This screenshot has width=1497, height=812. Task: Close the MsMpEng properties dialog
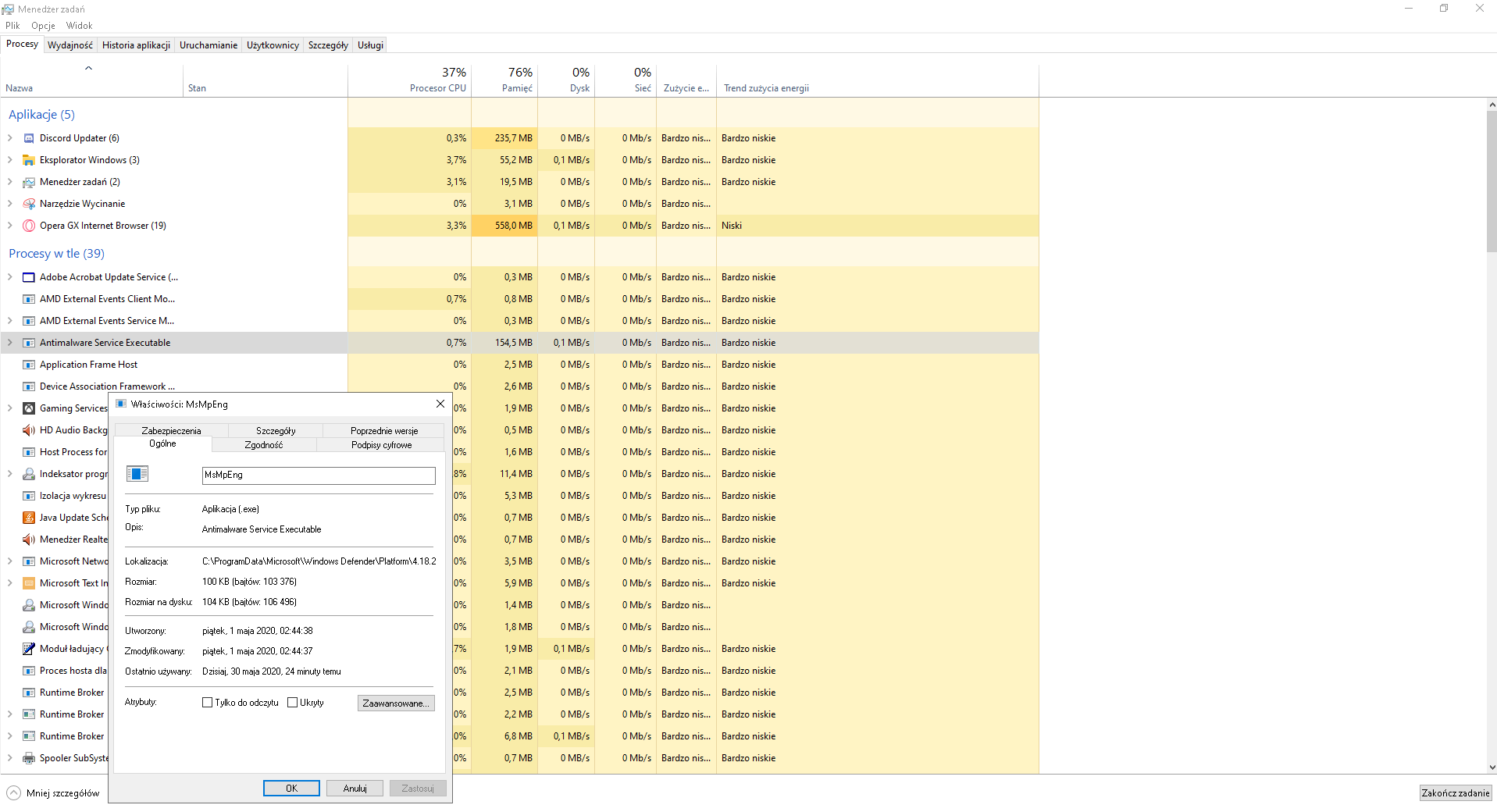[440, 404]
